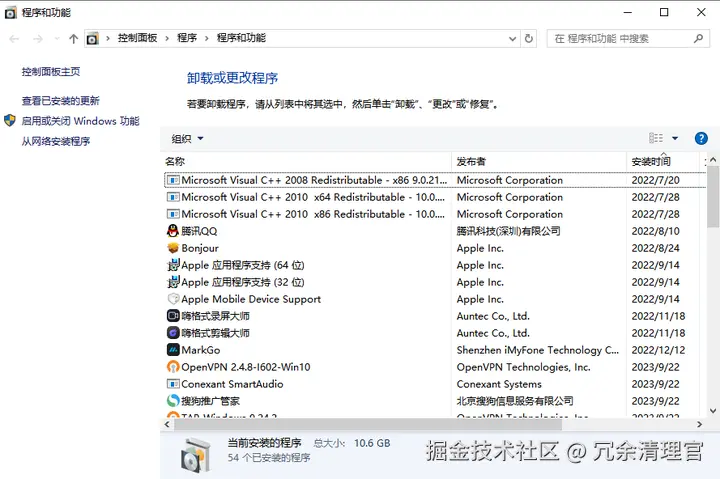The height and width of the screenshot is (479, 720).
Task: Click the installed programs disc icon
Action: [195, 455]
